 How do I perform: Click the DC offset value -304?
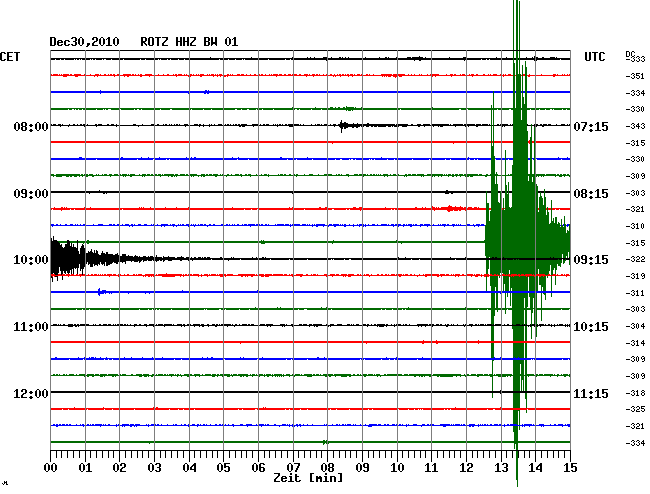click(x=635, y=326)
